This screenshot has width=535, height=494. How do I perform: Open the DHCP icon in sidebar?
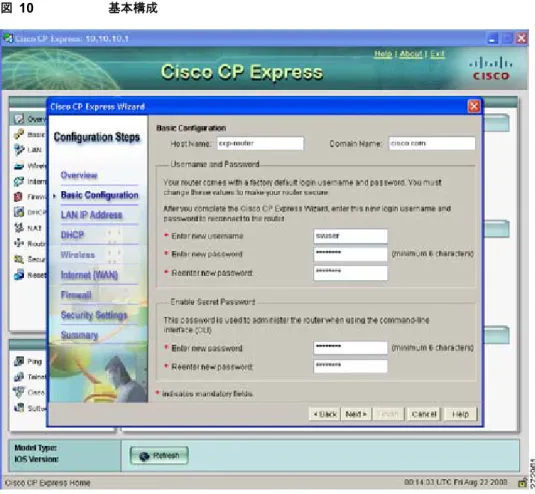pos(19,212)
